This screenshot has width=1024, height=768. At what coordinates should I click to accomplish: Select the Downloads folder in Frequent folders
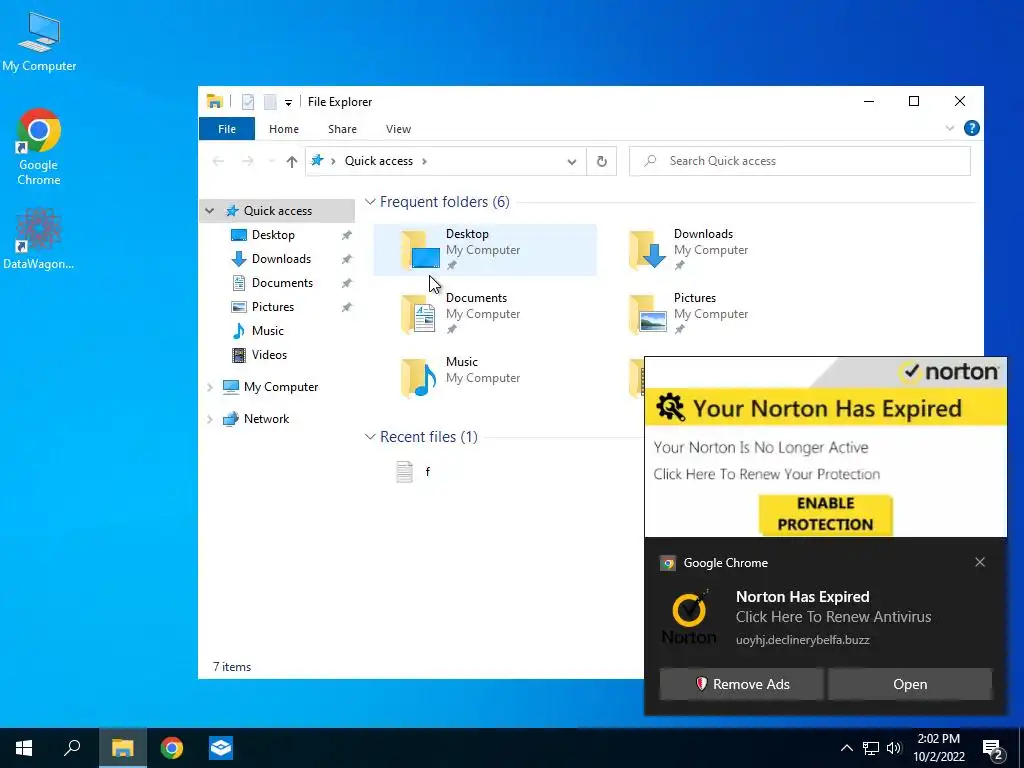(x=712, y=249)
